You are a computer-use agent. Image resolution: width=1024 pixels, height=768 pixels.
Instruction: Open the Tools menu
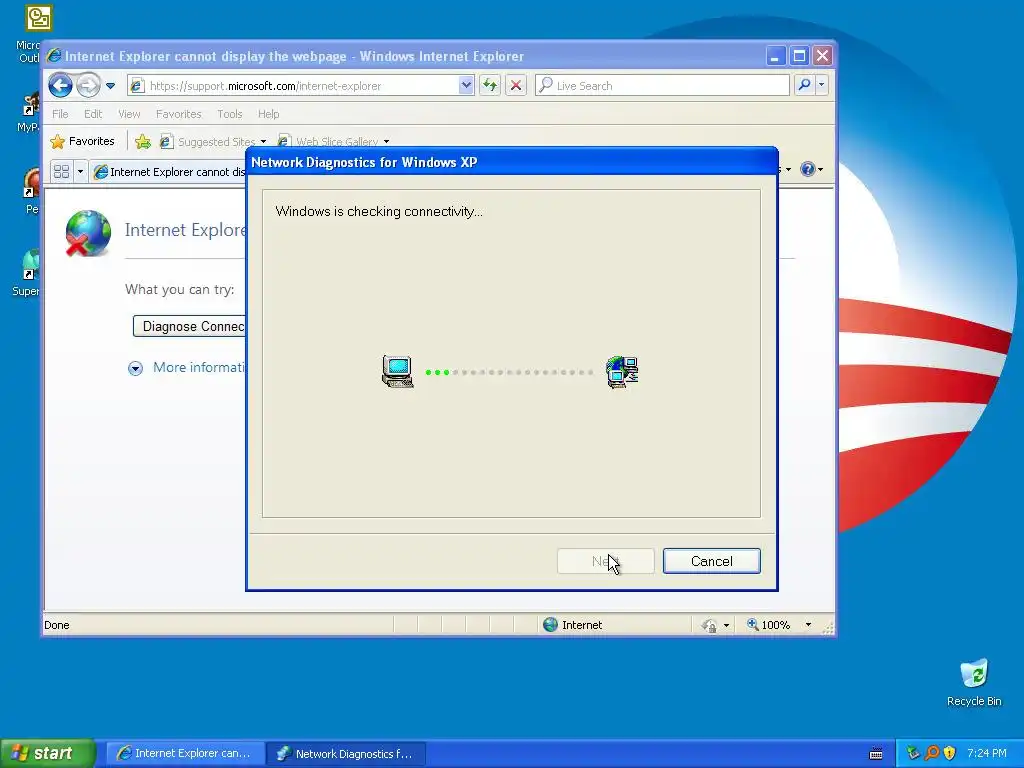pyautogui.click(x=230, y=114)
